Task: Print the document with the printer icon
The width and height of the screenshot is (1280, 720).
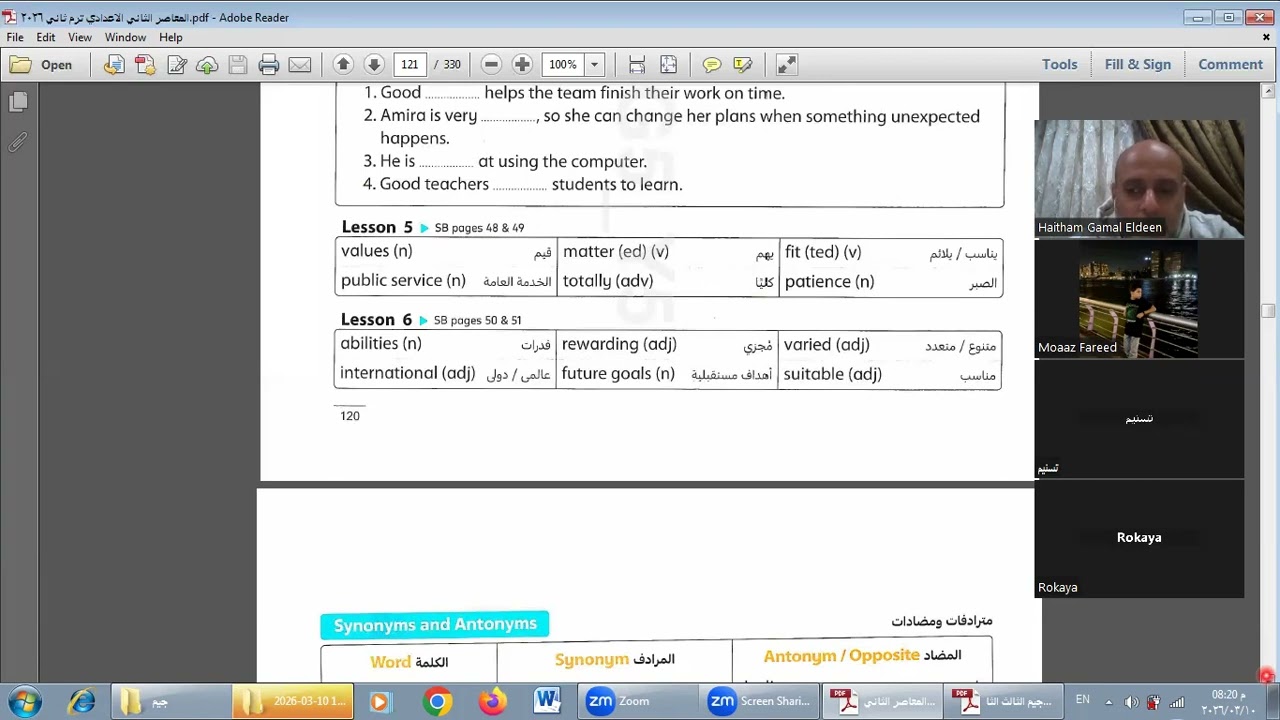Action: 268,65
